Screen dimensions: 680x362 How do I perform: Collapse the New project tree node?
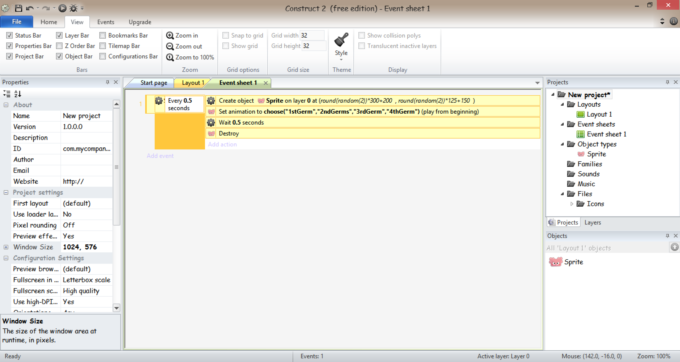click(x=553, y=95)
